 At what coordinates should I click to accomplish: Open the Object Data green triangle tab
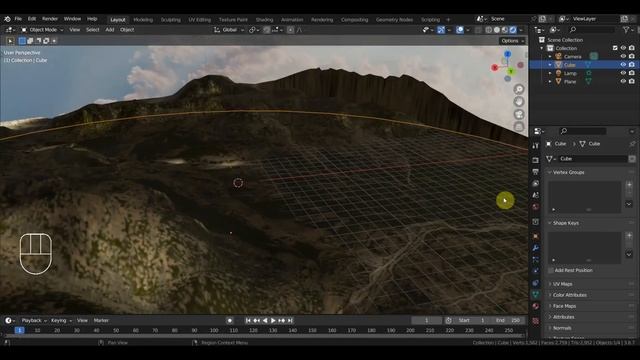click(x=536, y=294)
